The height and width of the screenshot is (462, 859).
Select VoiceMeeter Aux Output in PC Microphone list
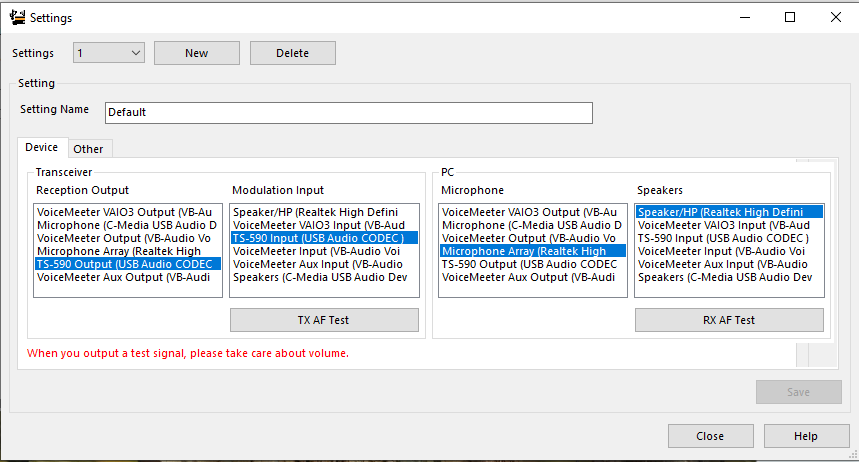pyautogui.click(x=532, y=277)
